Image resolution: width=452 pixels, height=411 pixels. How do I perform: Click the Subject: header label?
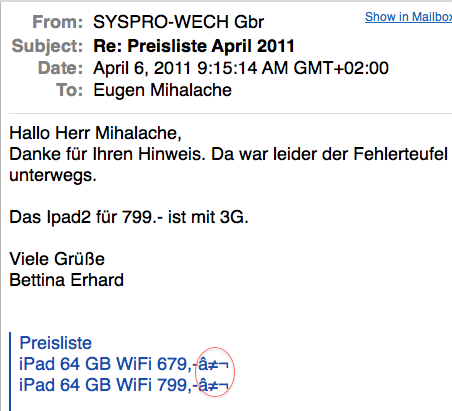pyautogui.click(x=47, y=46)
